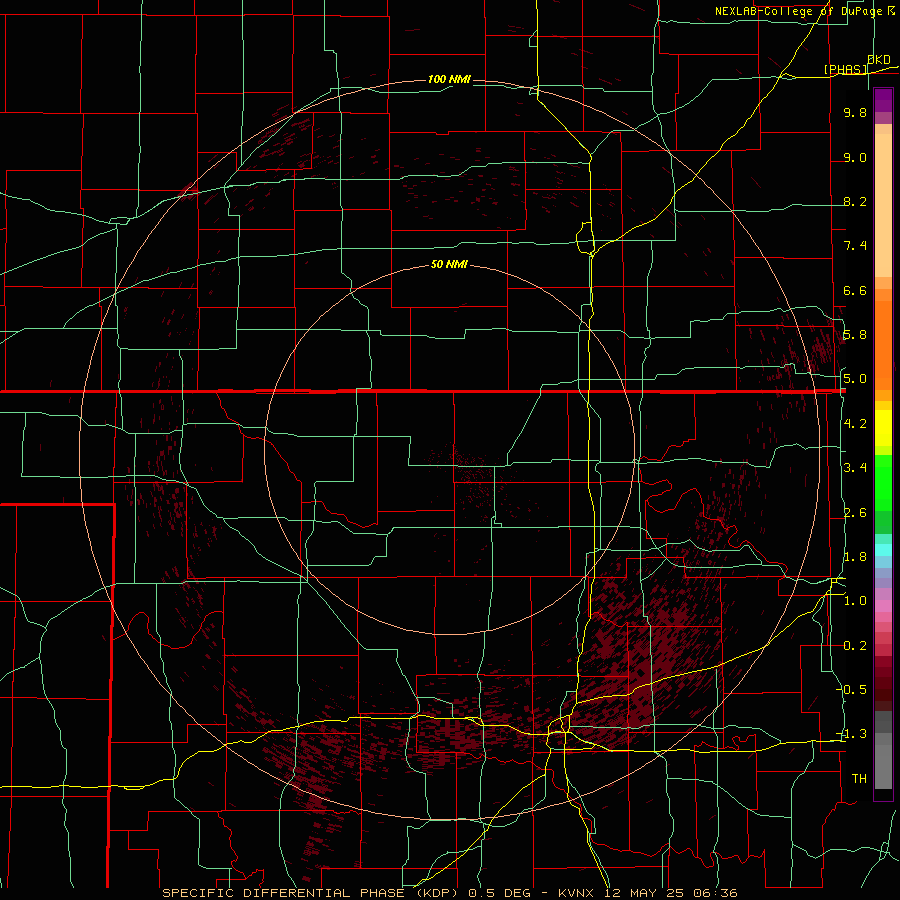Click the "0.2" scale value
Viewport: 900px width, 900px height.
point(855,646)
